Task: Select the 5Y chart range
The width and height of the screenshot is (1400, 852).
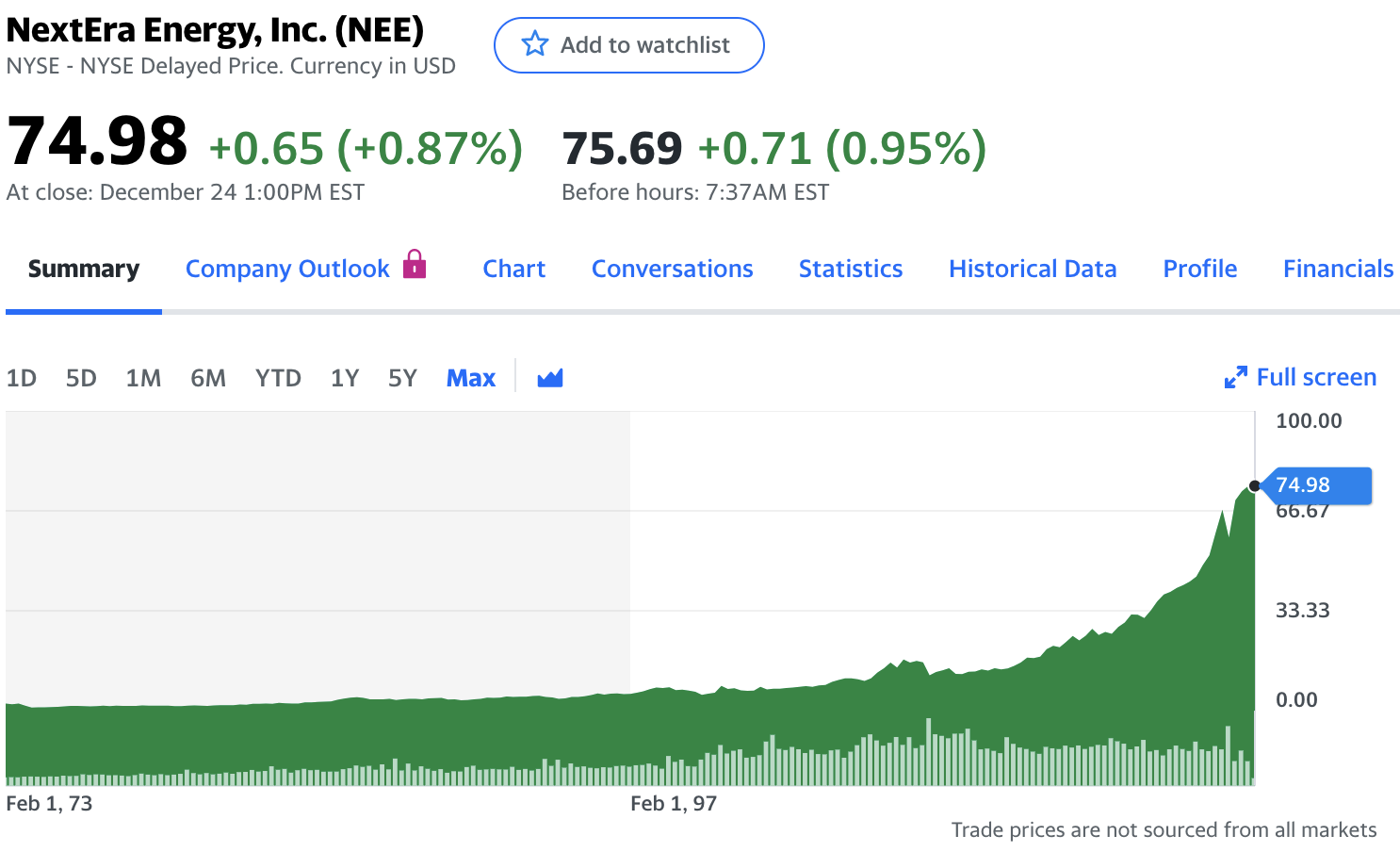Action: point(402,379)
